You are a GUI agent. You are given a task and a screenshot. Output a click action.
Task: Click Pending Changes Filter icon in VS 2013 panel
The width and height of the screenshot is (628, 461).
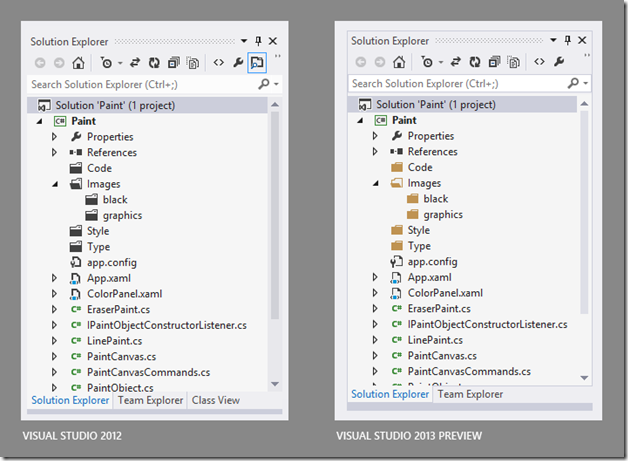click(427, 62)
